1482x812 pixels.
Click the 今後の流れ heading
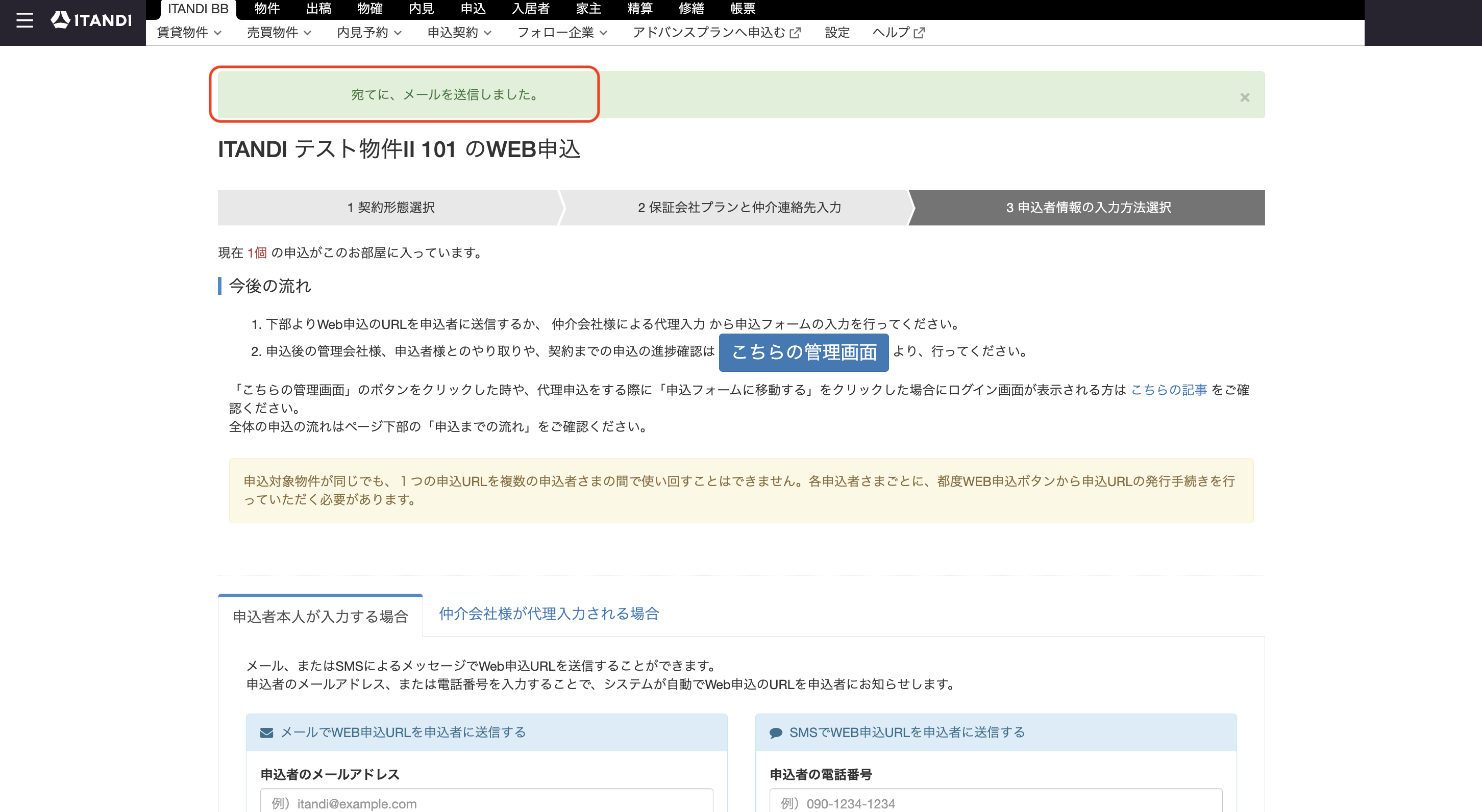pyautogui.click(x=270, y=286)
